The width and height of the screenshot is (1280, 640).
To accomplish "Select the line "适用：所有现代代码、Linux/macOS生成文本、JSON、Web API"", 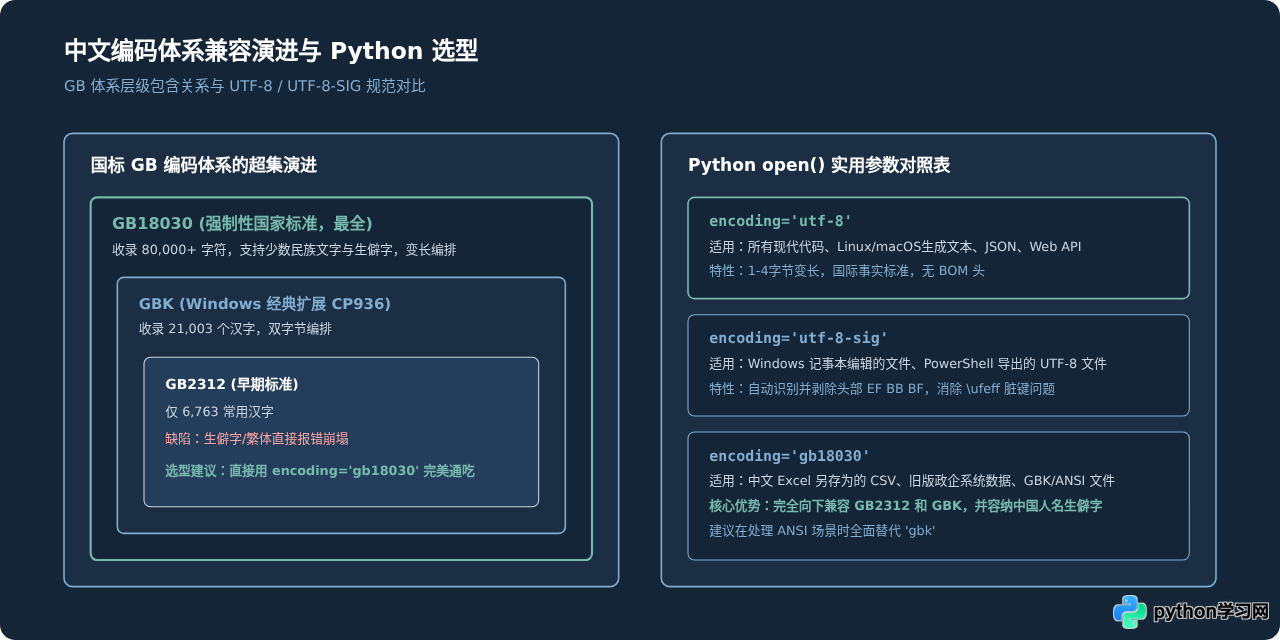I will 895,246.
